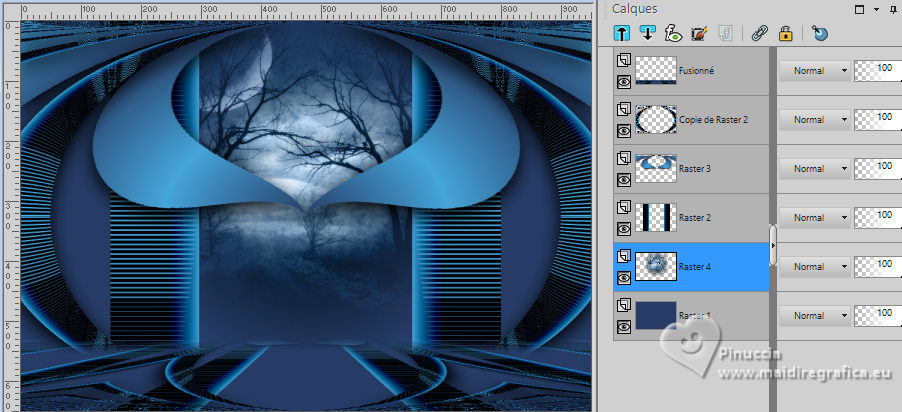Select the Copie de Raster 2 thumbnail
902x412 pixels.
656,120
